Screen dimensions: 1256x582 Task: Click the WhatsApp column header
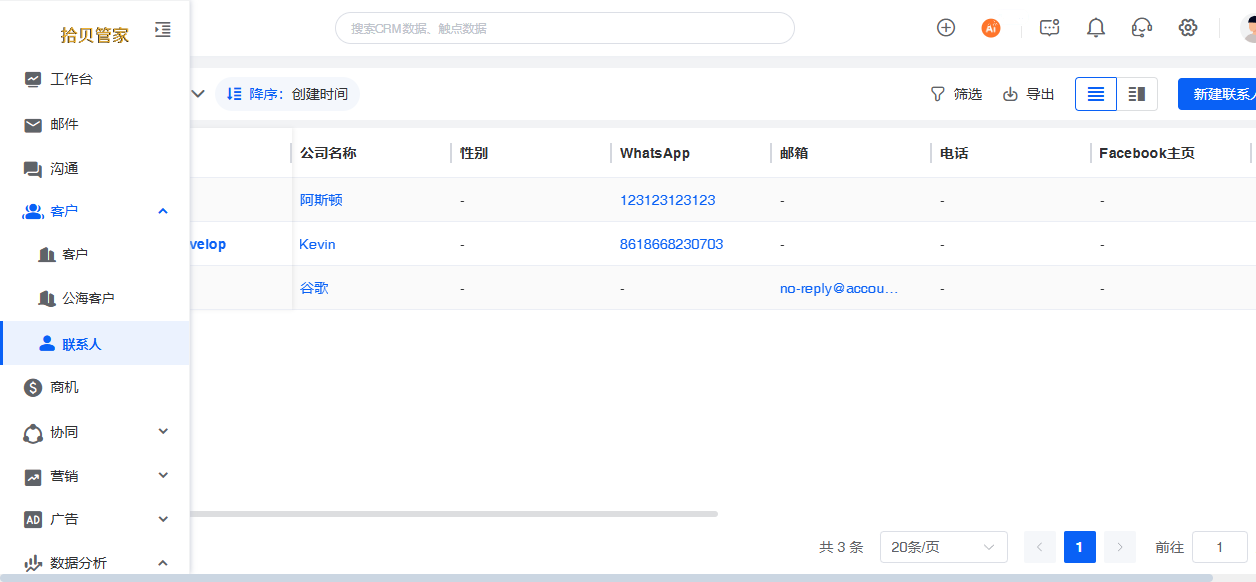[x=655, y=153]
